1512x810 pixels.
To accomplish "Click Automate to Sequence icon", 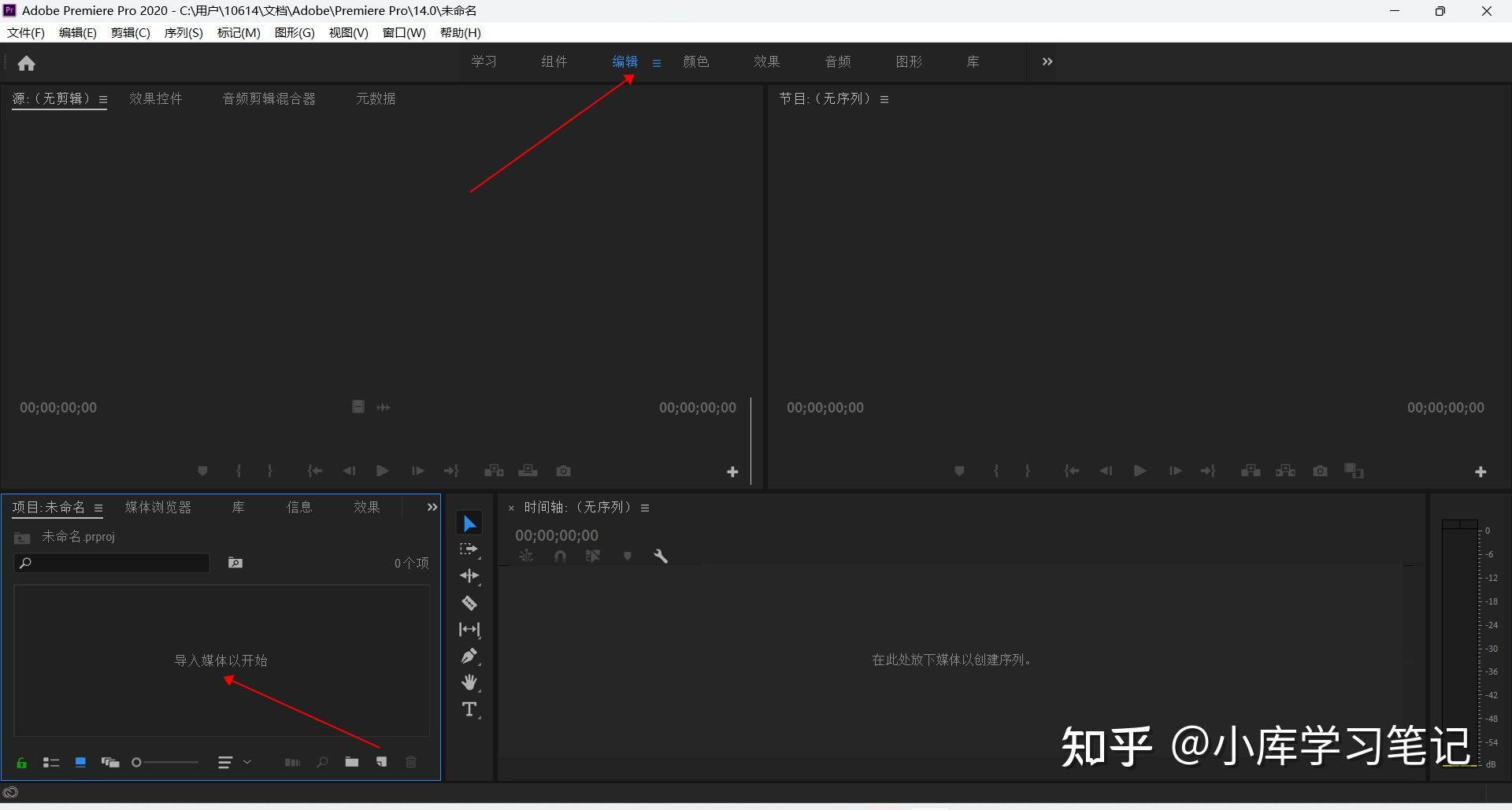I will 292,762.
